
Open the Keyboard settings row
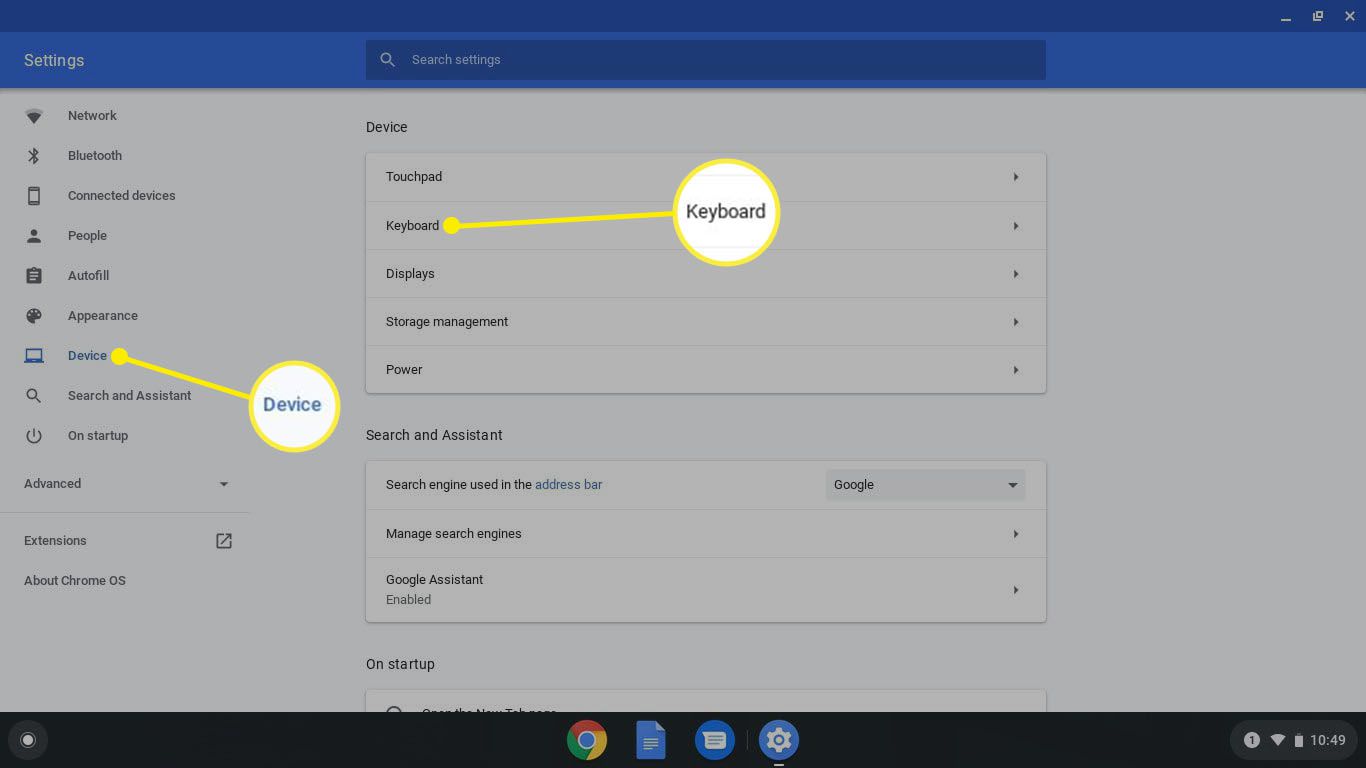705,226
